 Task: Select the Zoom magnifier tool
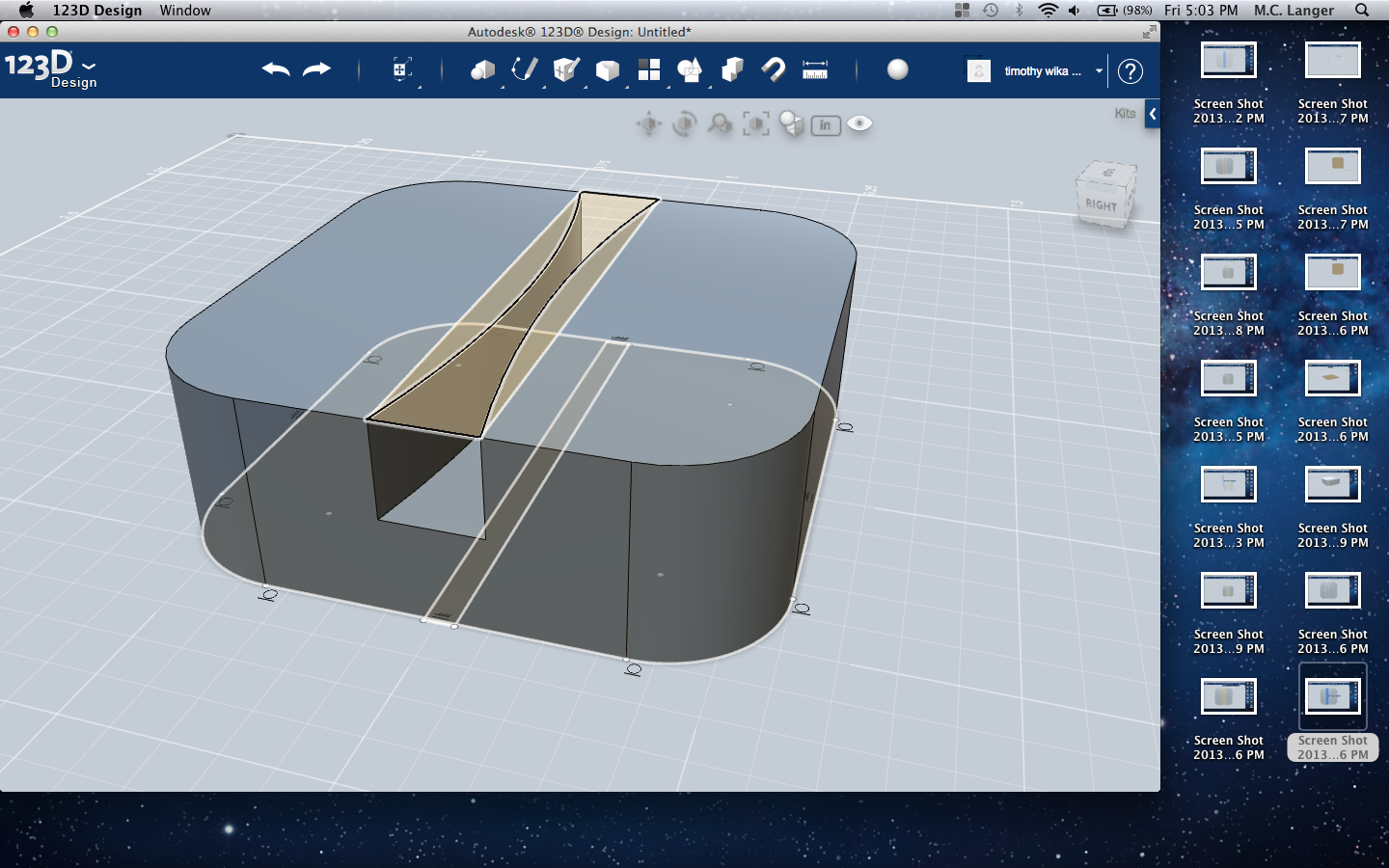720,123
